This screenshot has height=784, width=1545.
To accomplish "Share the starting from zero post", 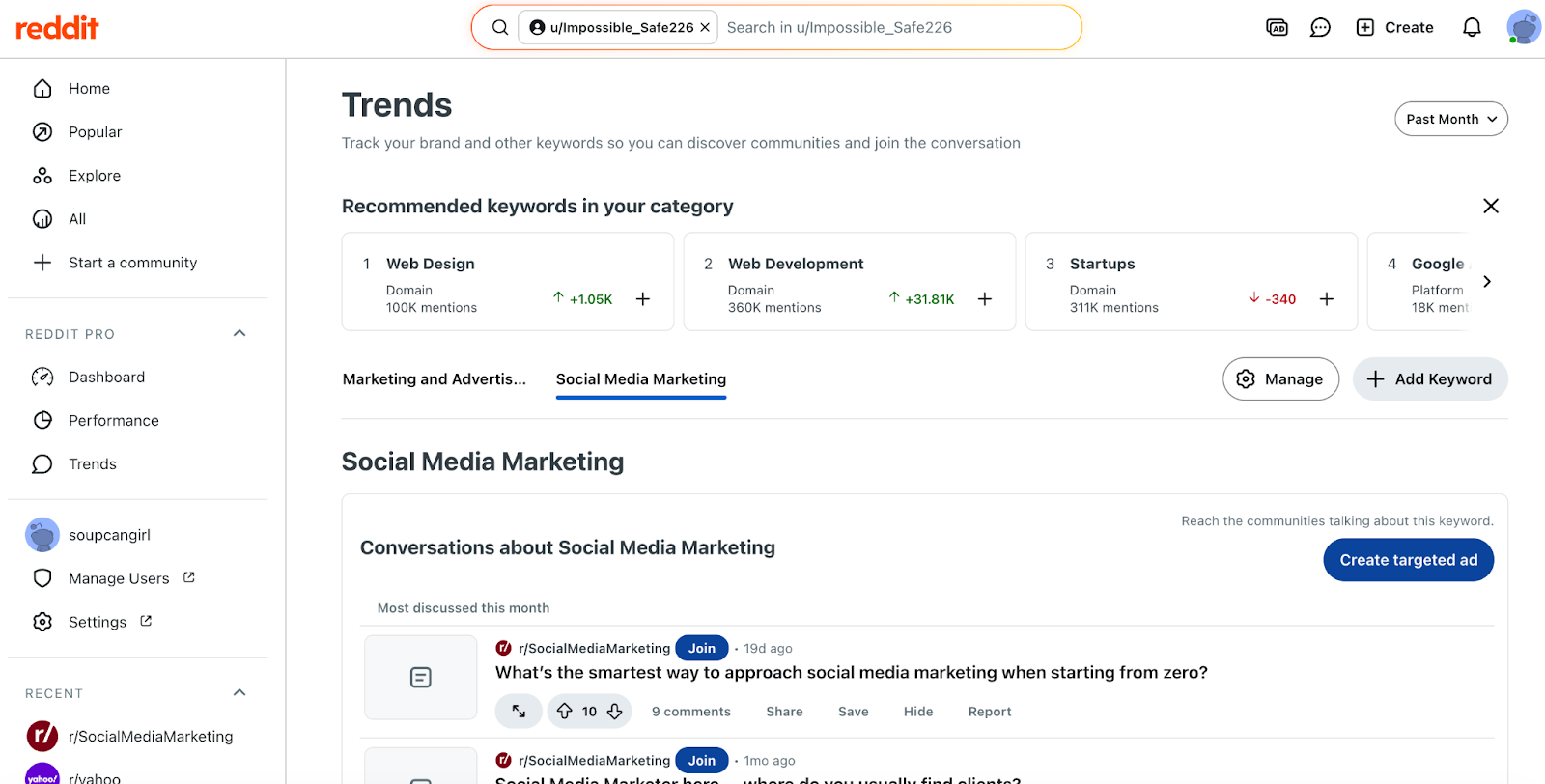I will point(784,712).
